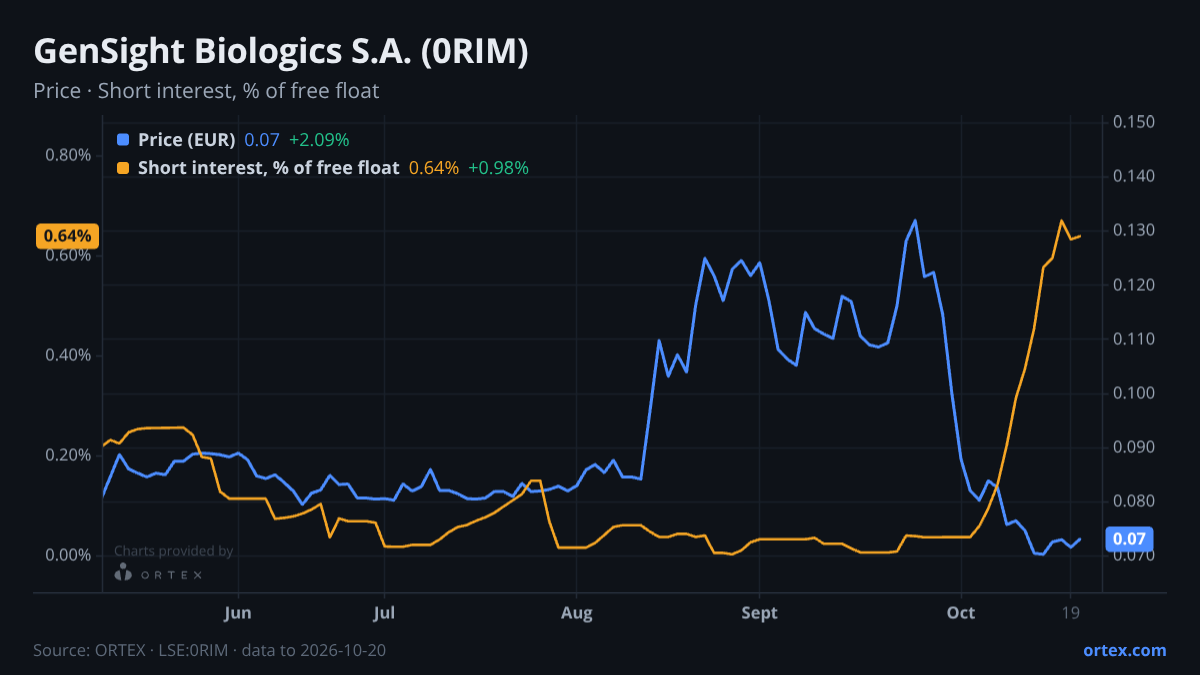Viewport: 1200px width, 675px height.
Task: Click the 0.100 right axis label
Action: pos(1134,393)
